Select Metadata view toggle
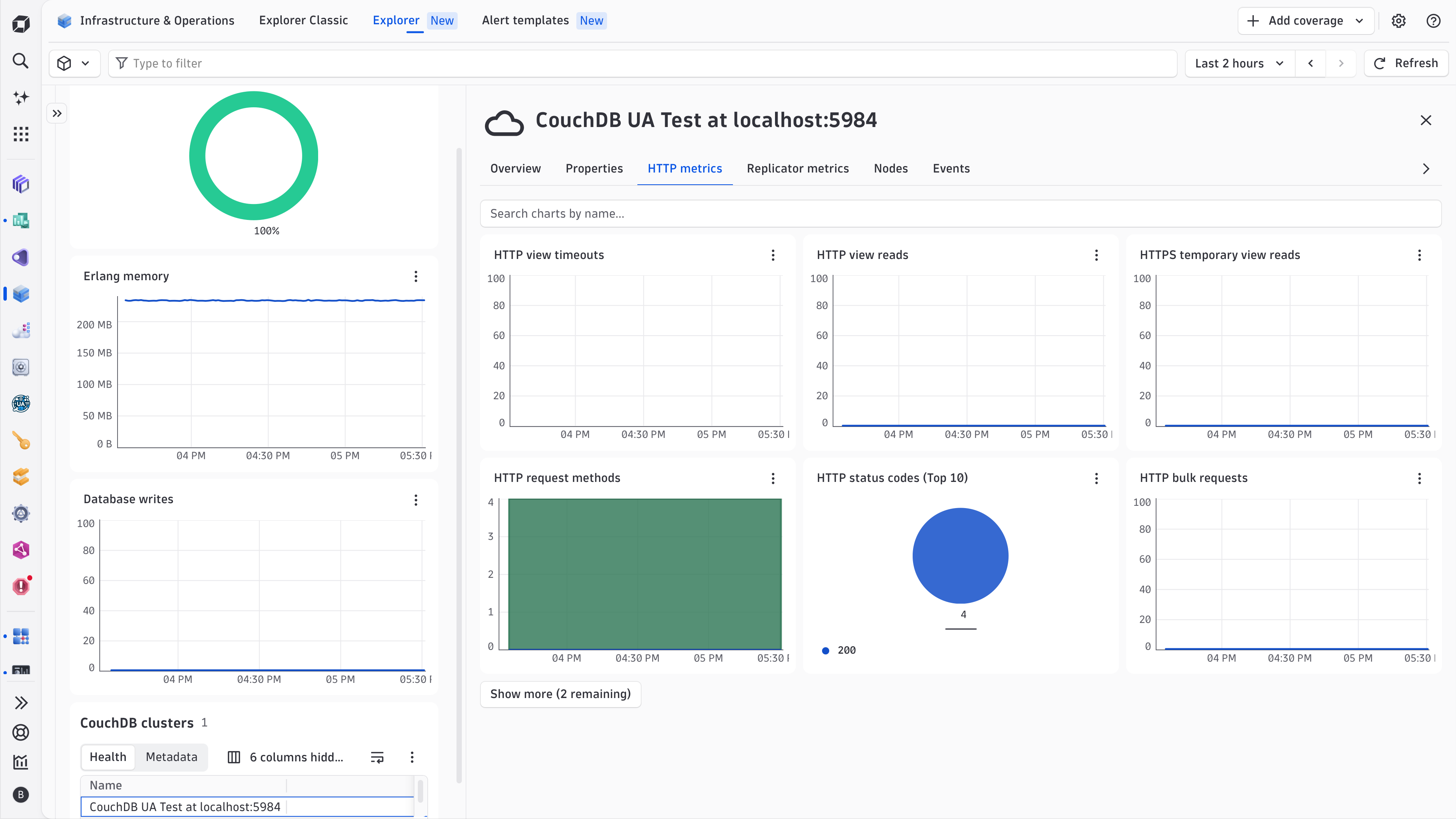 point(171,758)
